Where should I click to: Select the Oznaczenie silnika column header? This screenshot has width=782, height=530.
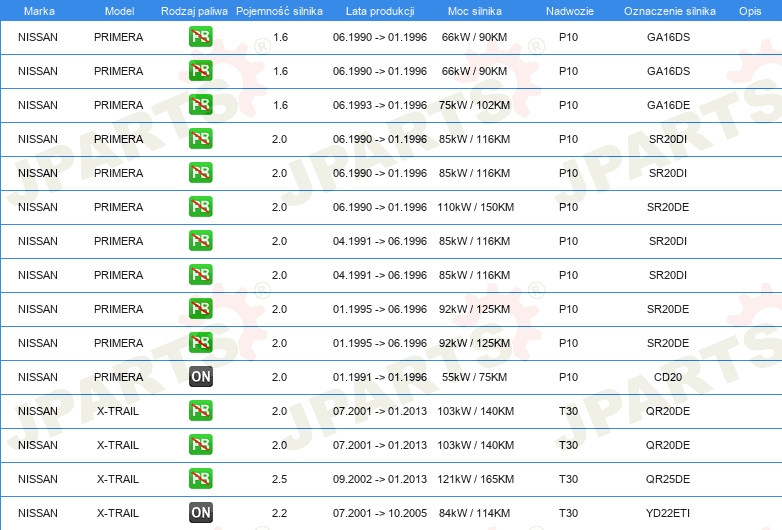coord(669,11)
